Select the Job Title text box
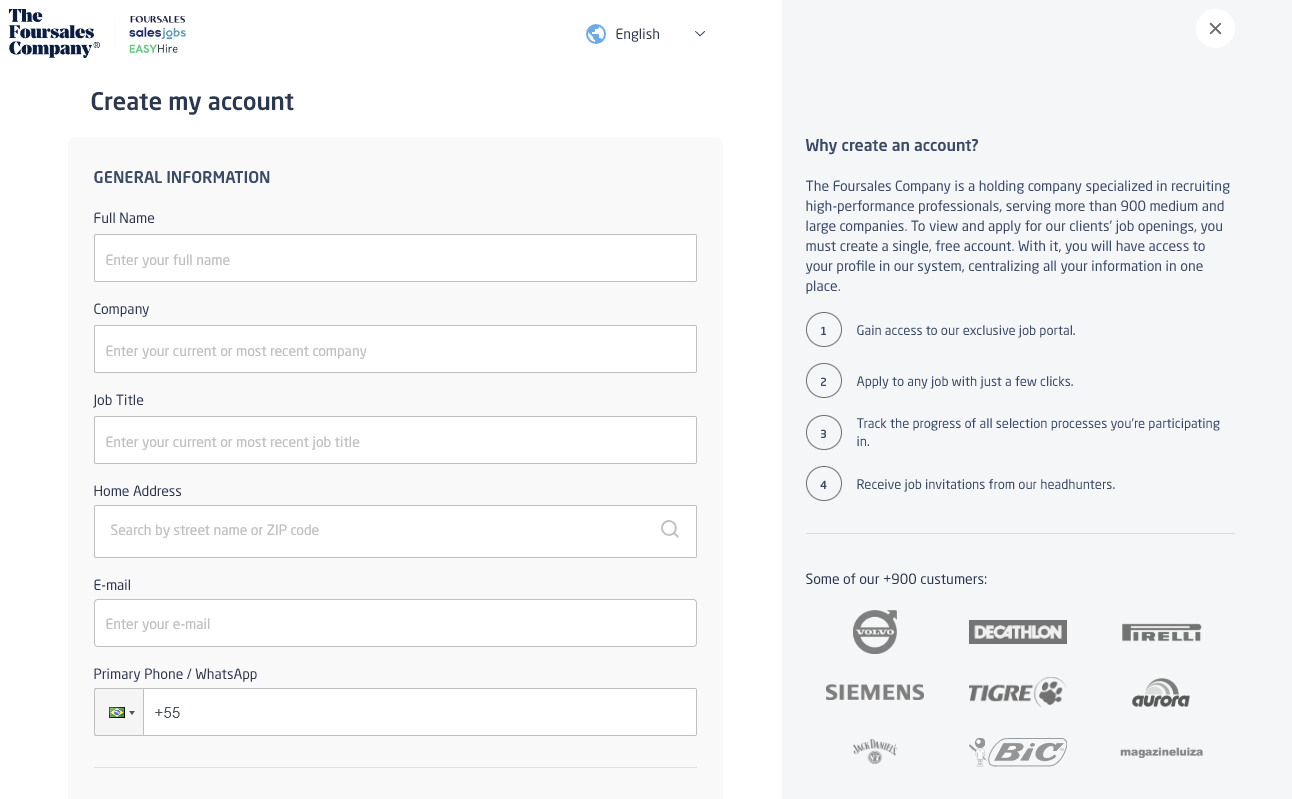 (x=395, y=441)
